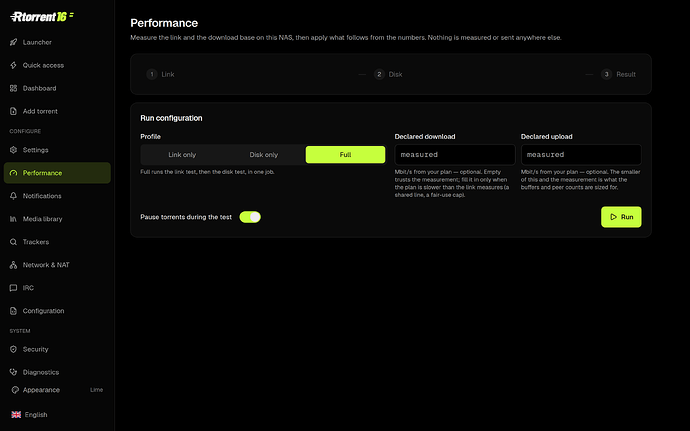Click step 1 Link in progress bar
The image size is (690, 431).
[x=160, y=74]
